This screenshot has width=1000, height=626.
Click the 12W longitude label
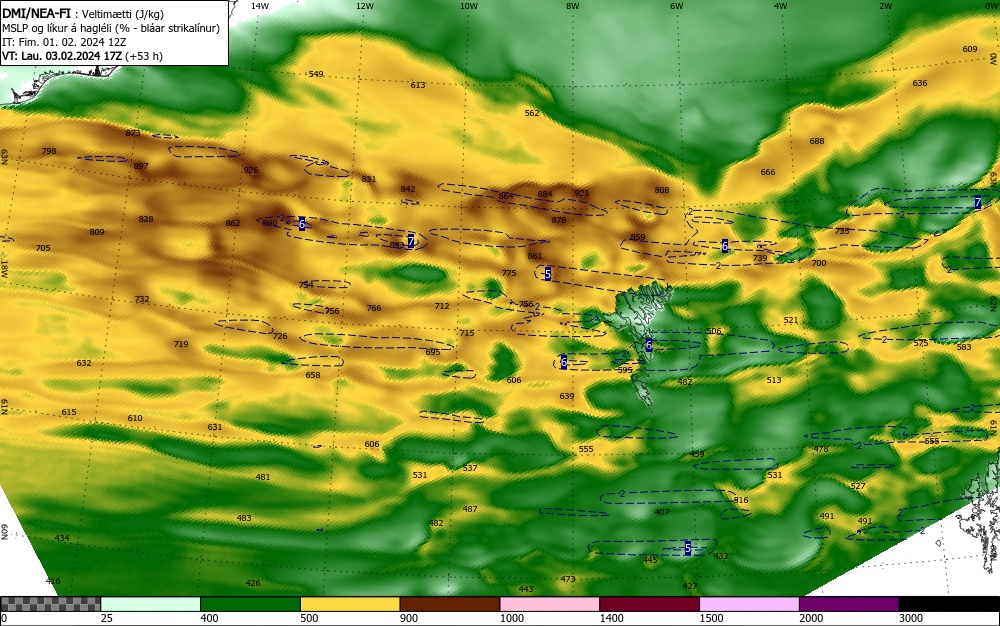point(365,6)
